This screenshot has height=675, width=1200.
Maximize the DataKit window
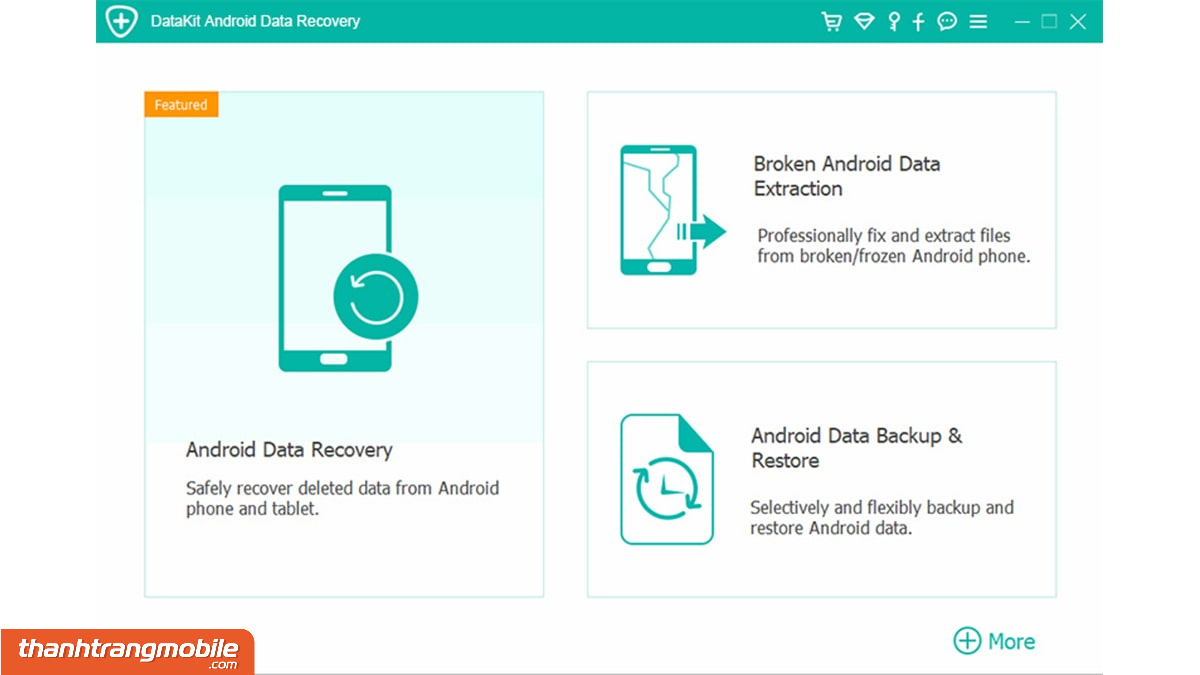(x=1049, y=21)
